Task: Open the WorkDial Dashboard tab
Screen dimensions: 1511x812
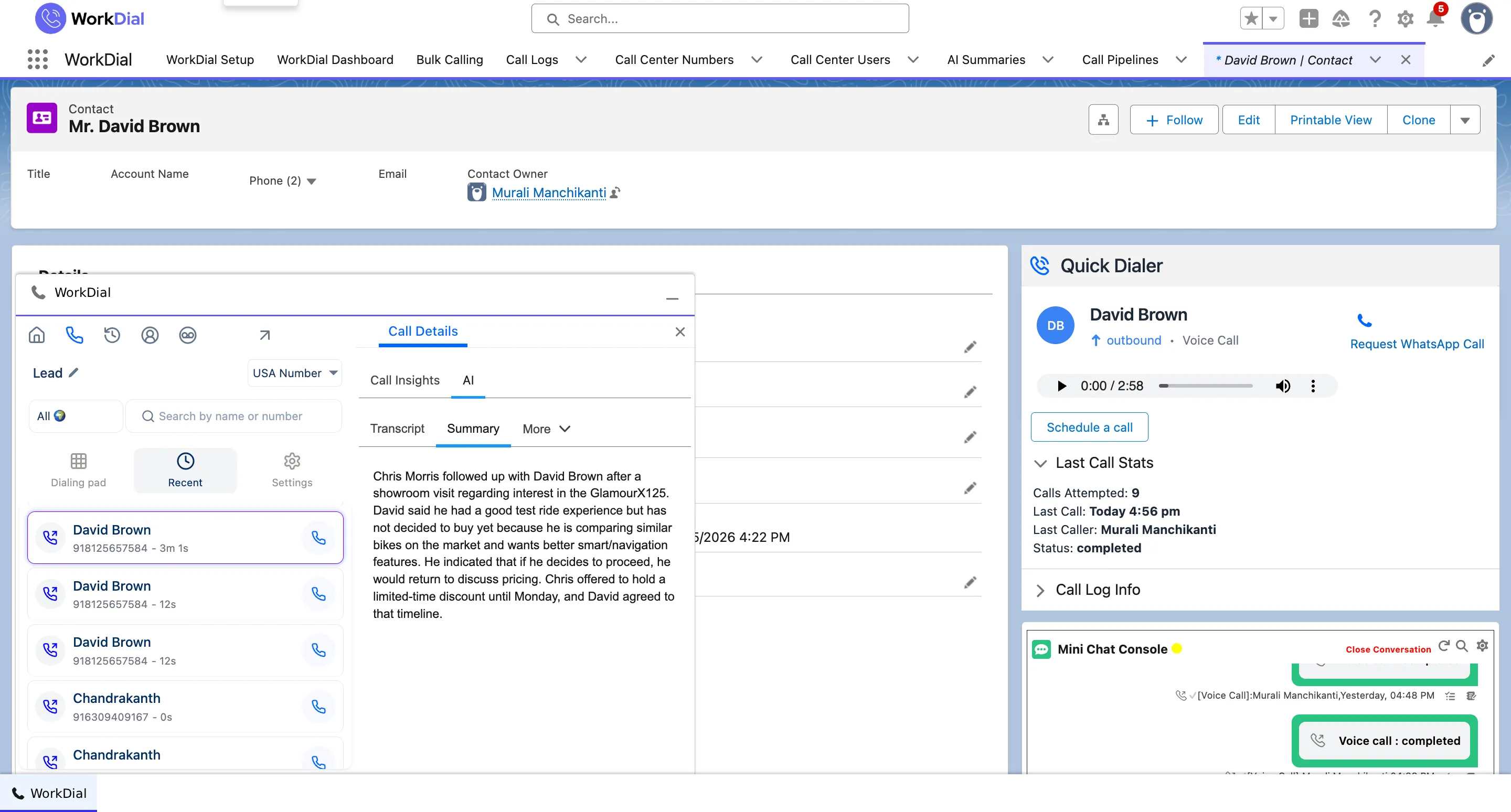Action: point(335,60)
